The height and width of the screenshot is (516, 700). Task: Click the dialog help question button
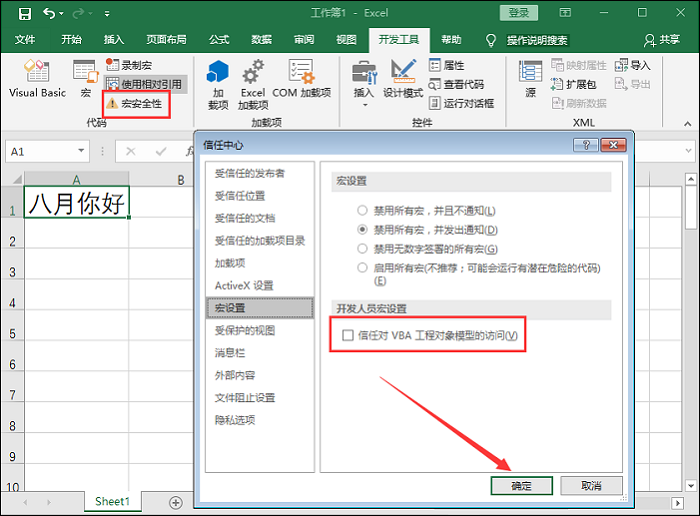click(x=585, y=145)
